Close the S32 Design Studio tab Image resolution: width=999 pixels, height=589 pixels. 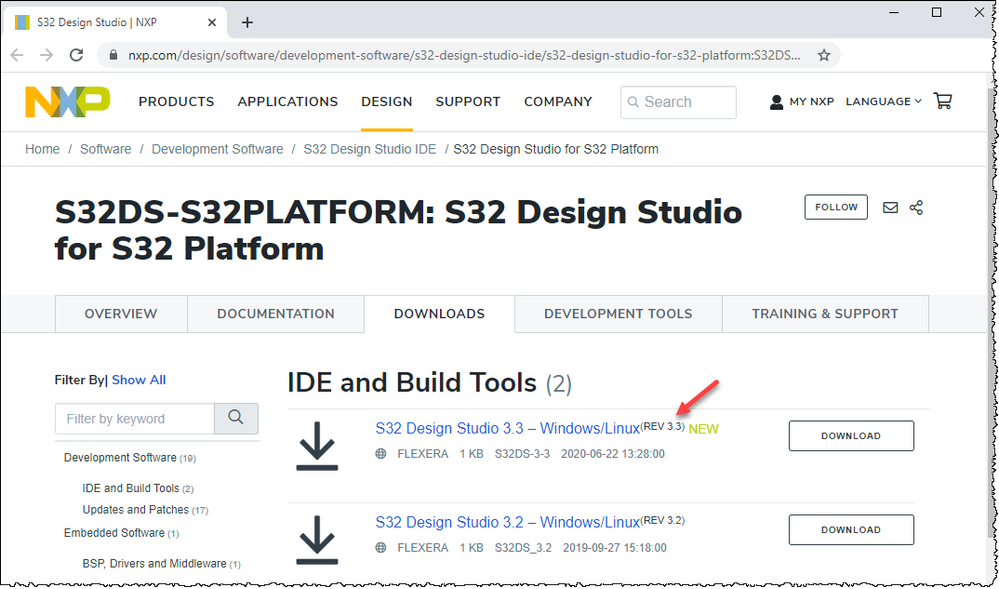(x=212, y=22)
